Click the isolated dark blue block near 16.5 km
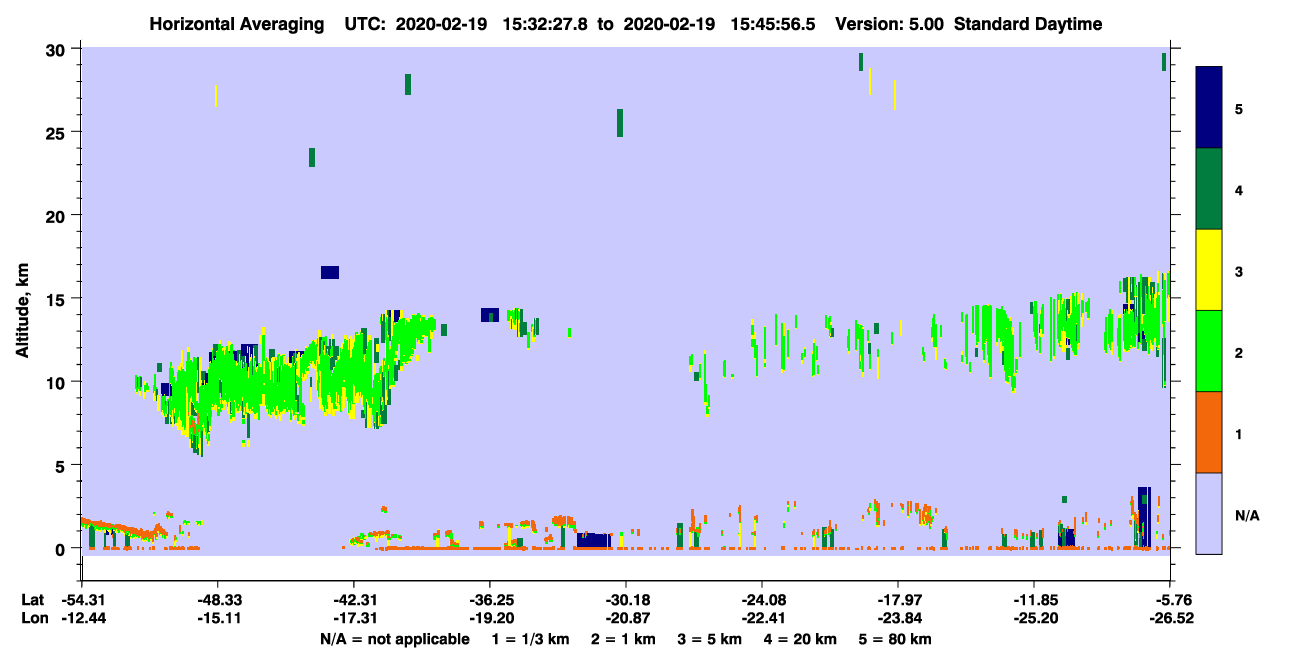 [330, 272]
